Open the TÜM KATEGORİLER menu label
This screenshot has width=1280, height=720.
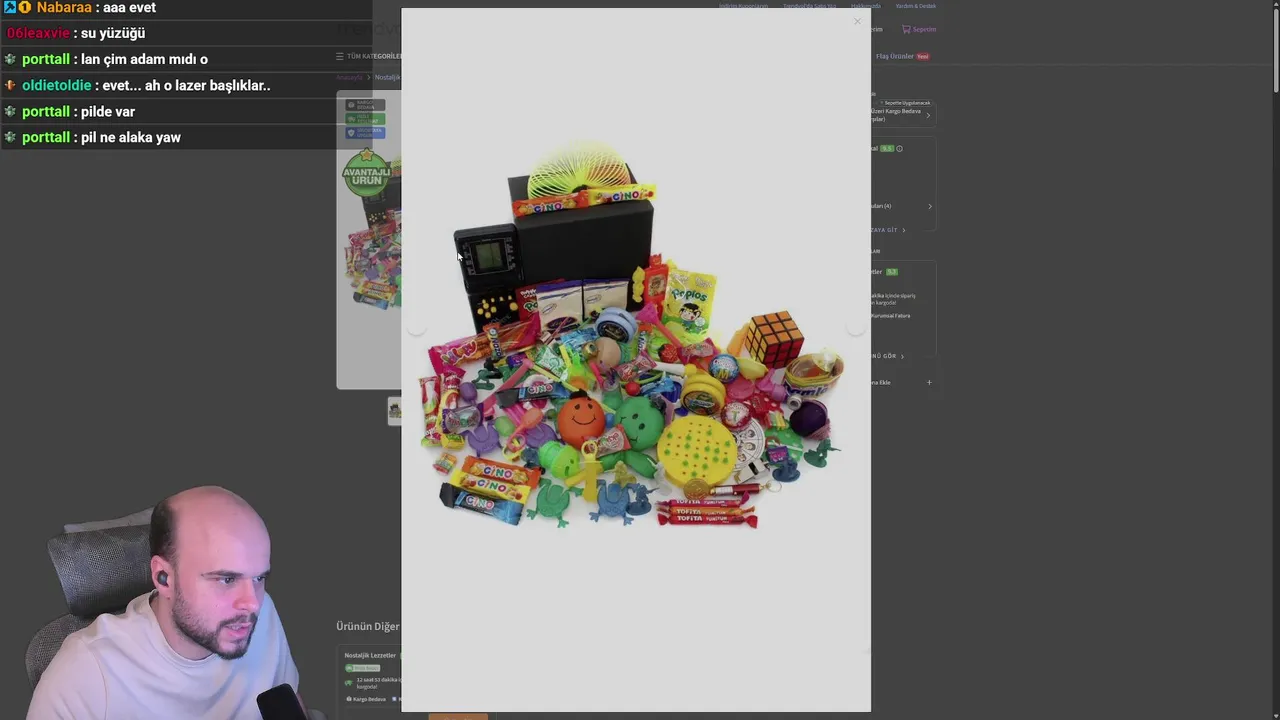(x=374, y=56)
